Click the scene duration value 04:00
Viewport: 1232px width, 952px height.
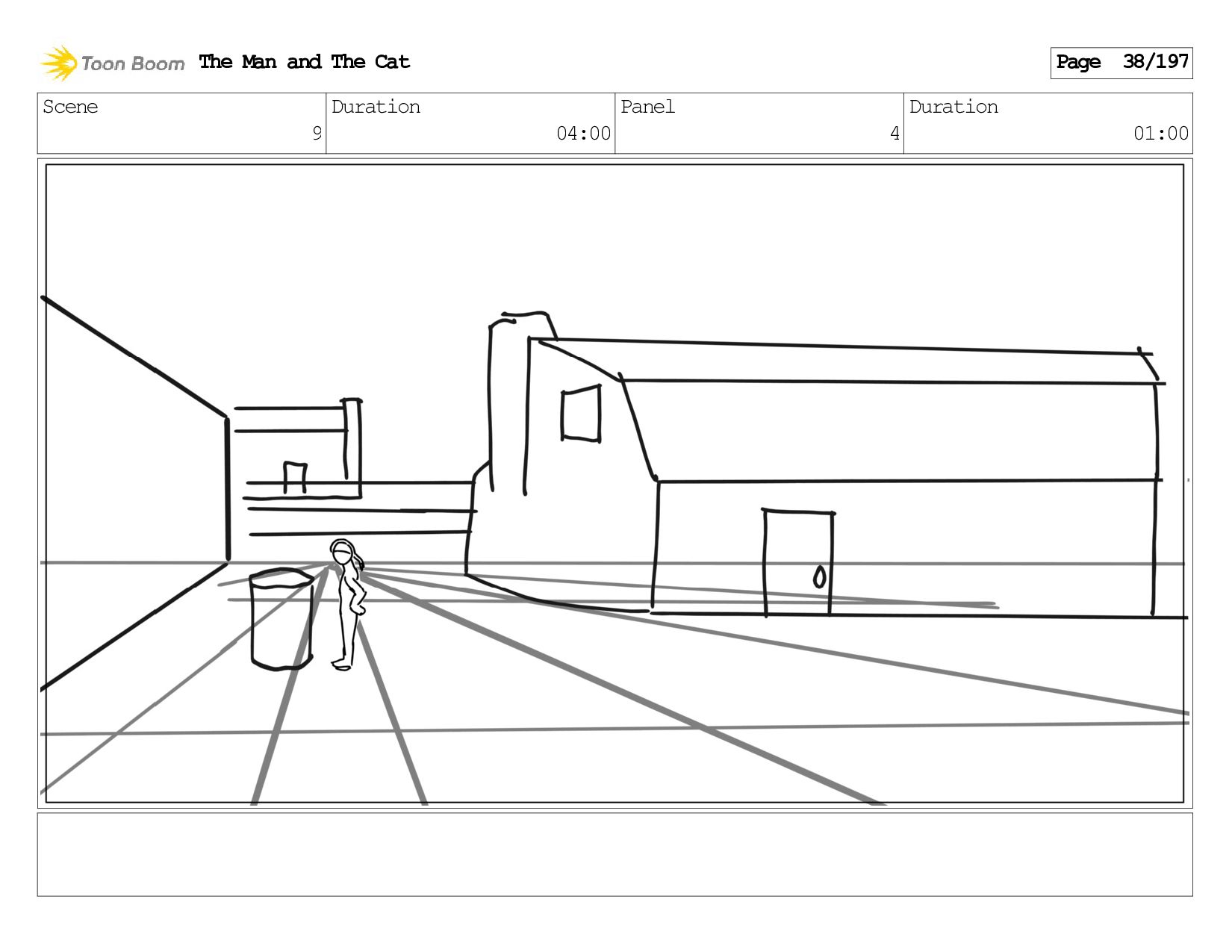tap(583, 134)
